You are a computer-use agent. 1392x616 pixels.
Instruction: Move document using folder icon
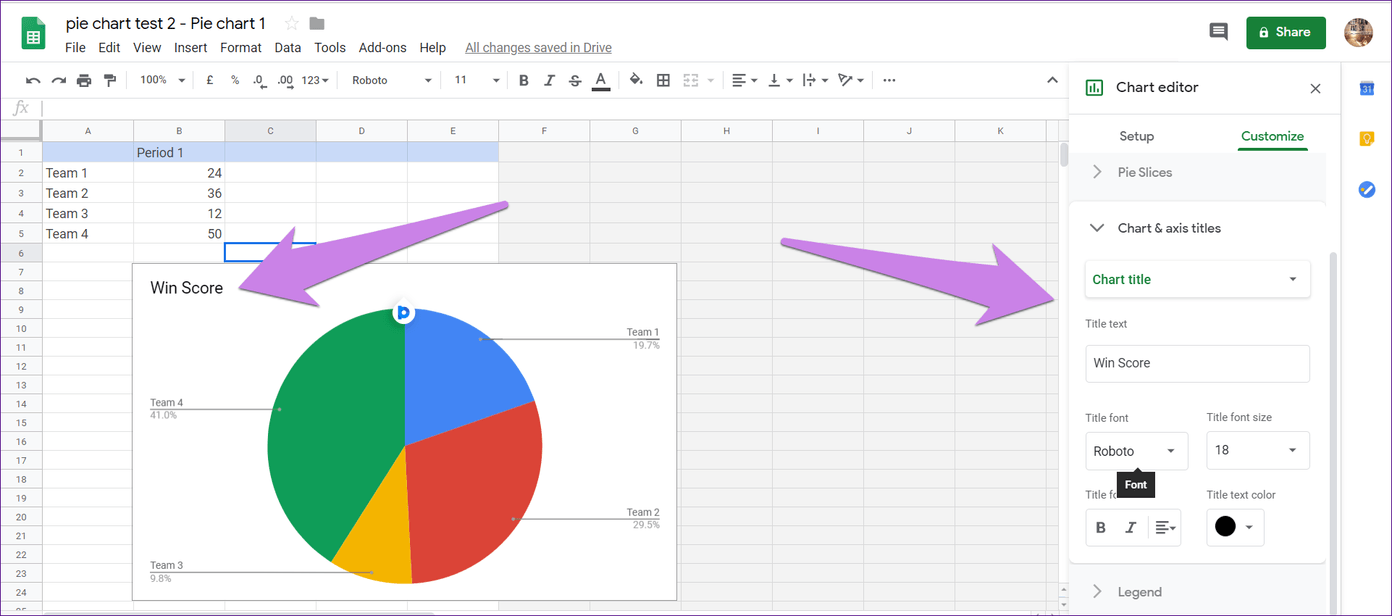[317, 23]
